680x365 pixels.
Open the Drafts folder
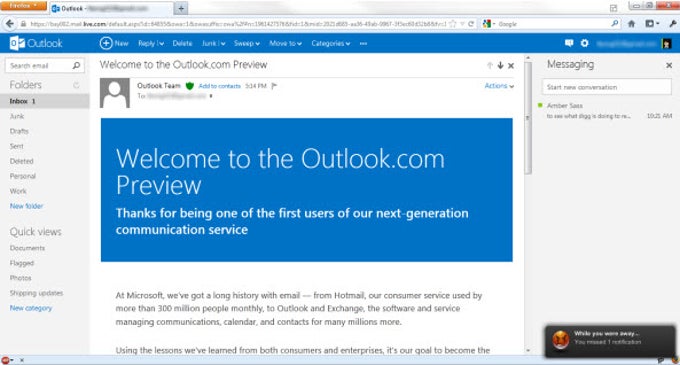tap(19, 131)
